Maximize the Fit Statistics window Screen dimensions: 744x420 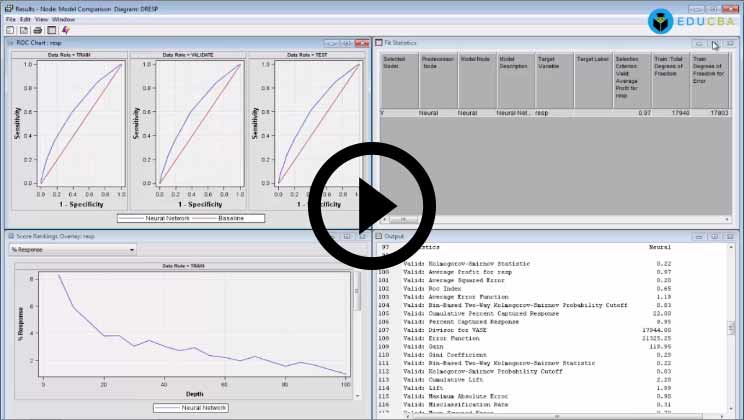click(x=715, y=43)
